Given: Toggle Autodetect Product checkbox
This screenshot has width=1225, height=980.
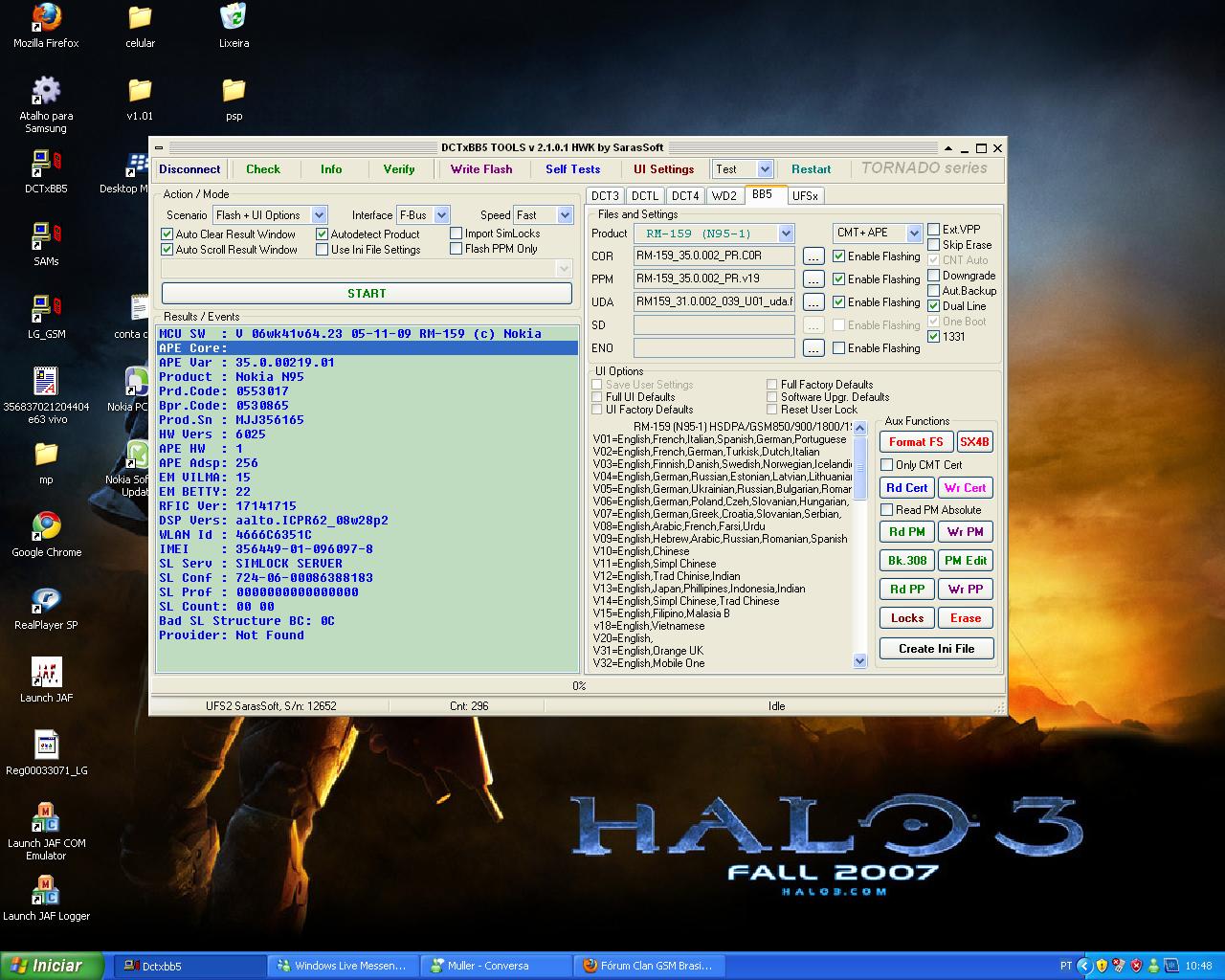Looking at the screenshot, I should tap(323, 234).
